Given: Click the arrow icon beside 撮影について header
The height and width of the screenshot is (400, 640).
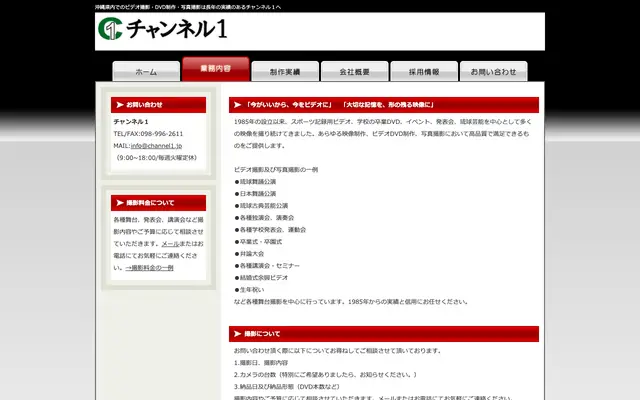Looking at the screenshot, I should click(238, 334).
